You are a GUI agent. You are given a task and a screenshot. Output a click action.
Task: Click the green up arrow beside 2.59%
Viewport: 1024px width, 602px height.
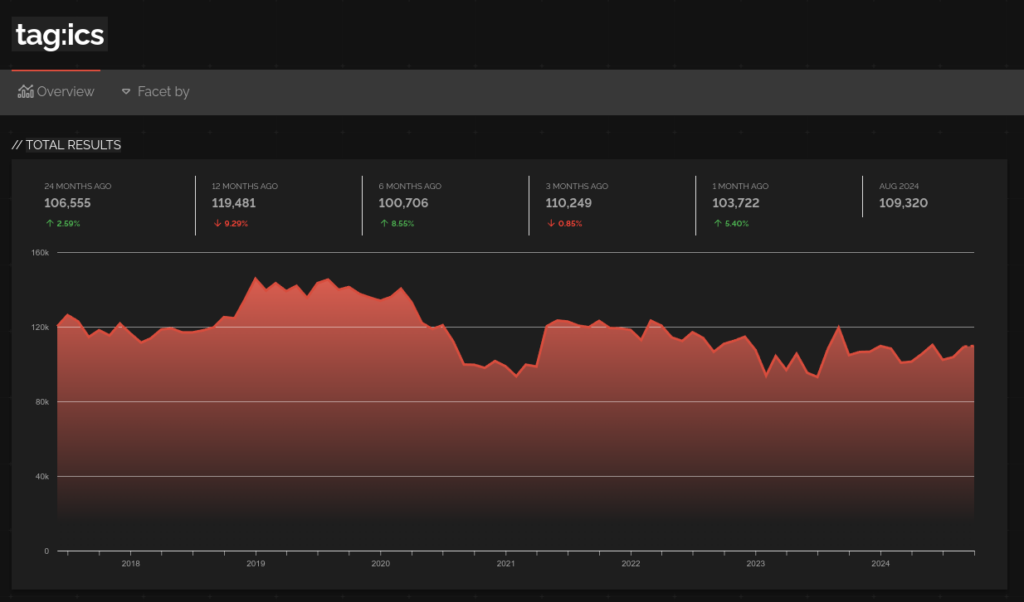point(50,223)
